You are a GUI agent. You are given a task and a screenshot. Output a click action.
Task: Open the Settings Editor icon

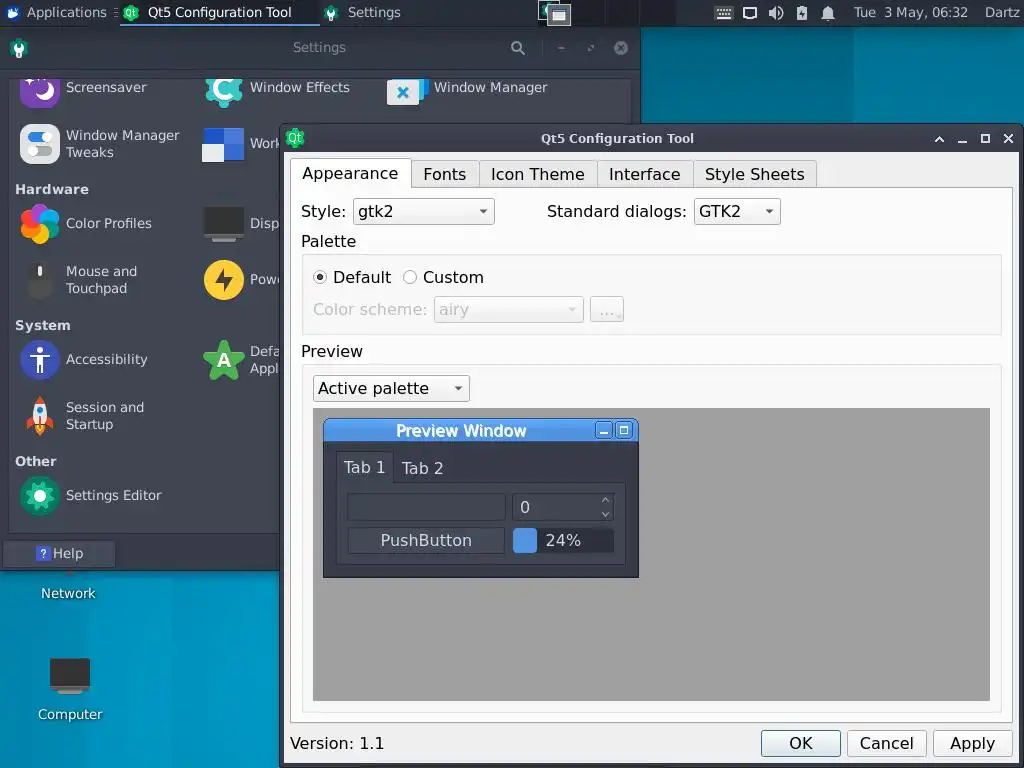(39, 496)
